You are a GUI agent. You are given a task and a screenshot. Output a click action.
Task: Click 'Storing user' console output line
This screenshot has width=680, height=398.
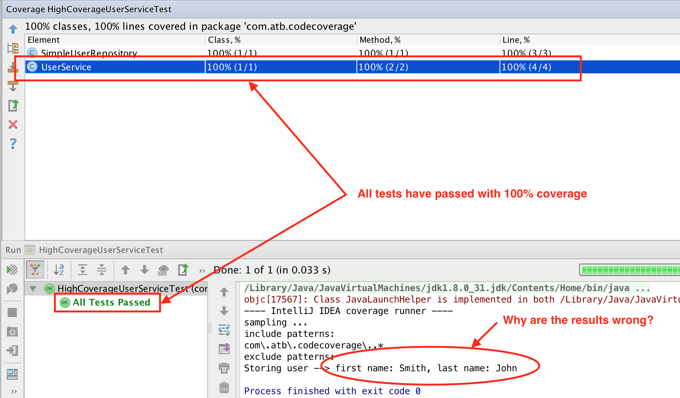pyautogui.click(x=380, y=368)
